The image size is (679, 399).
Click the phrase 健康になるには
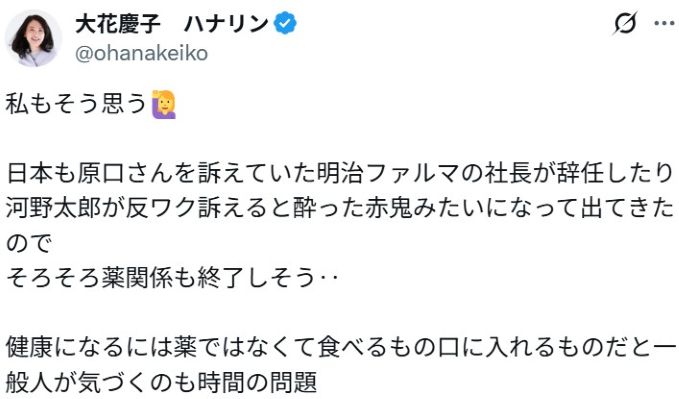88,348
